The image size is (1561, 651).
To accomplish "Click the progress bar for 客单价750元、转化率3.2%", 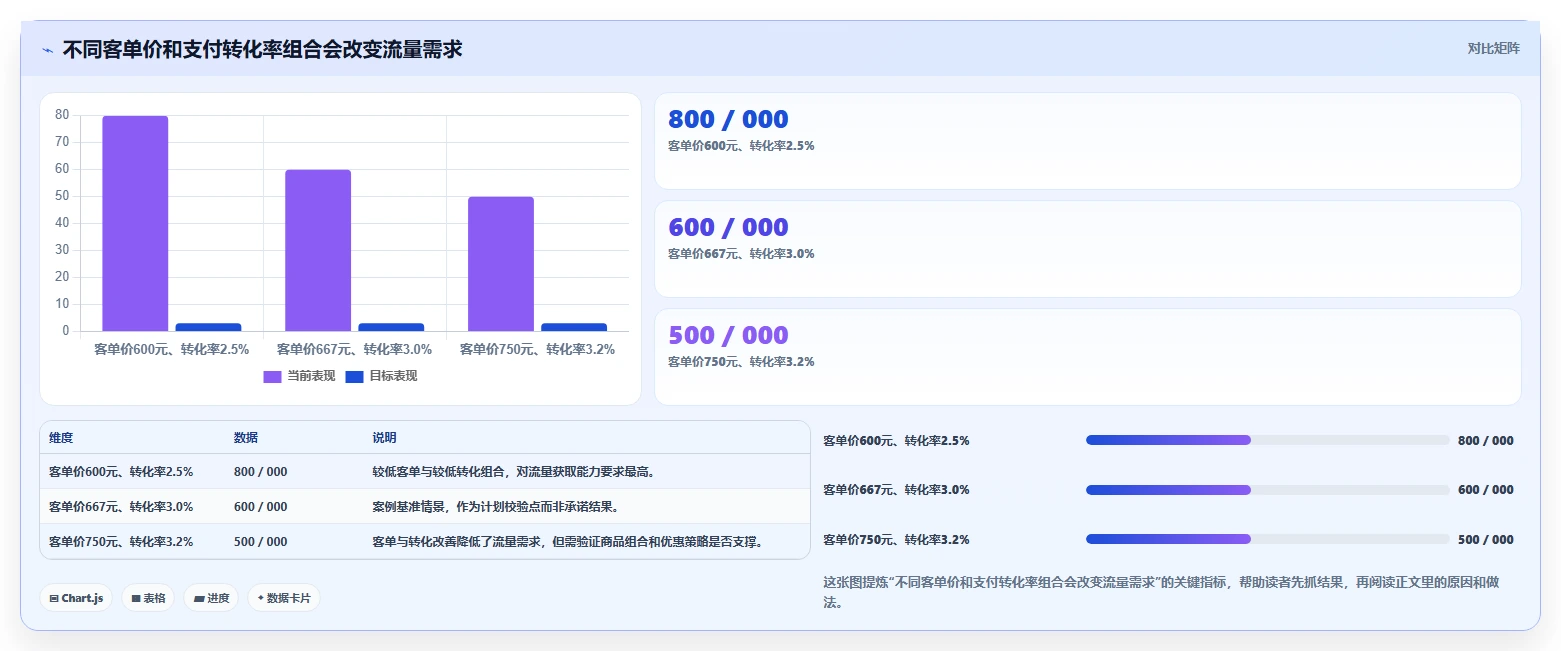I will [x=1268, y=540].
